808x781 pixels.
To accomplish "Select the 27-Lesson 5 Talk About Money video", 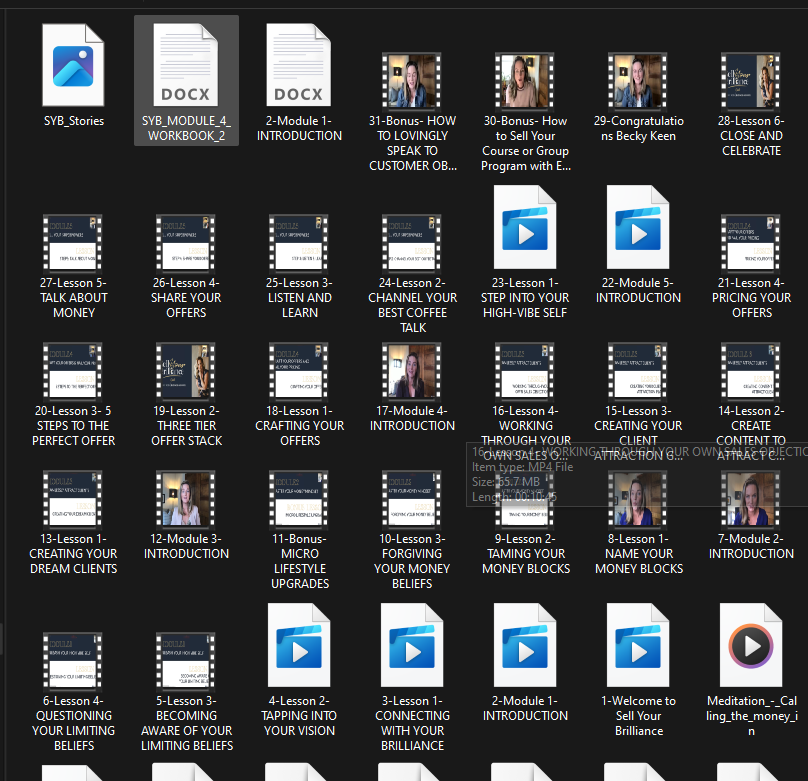I will point(73,242).
